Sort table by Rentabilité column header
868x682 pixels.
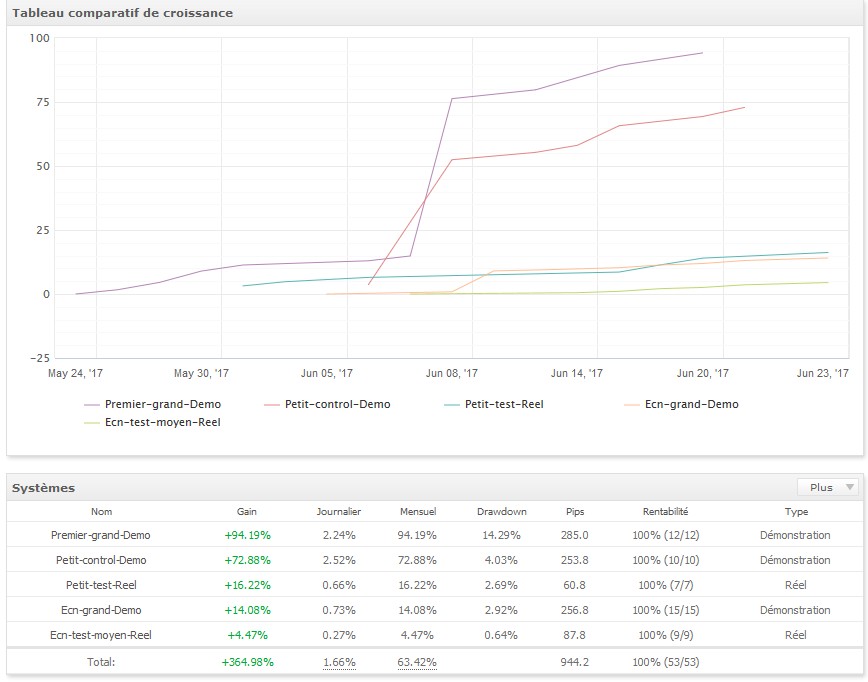pos(665,512)
